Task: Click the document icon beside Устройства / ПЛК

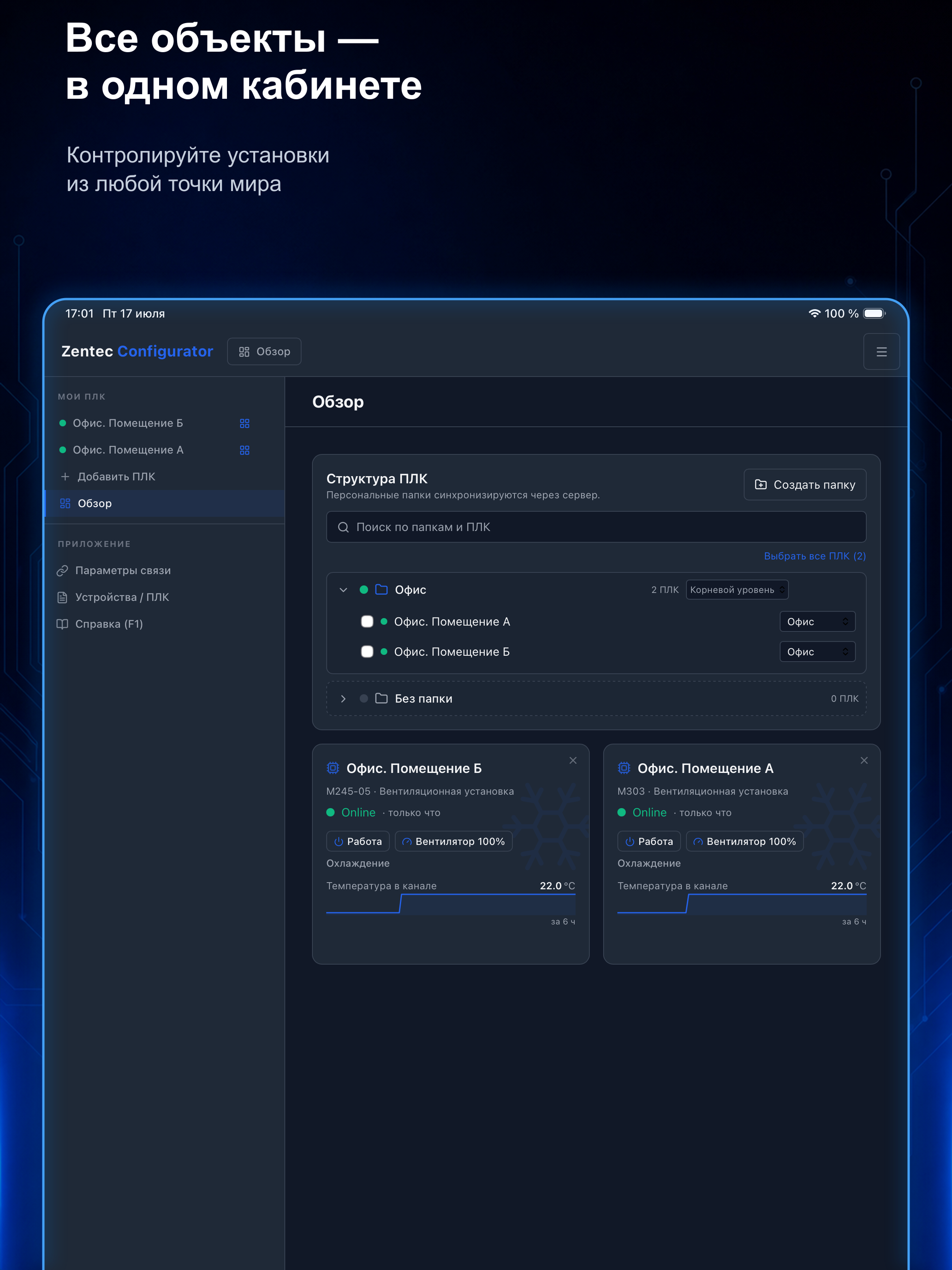Action: point(63,597)
